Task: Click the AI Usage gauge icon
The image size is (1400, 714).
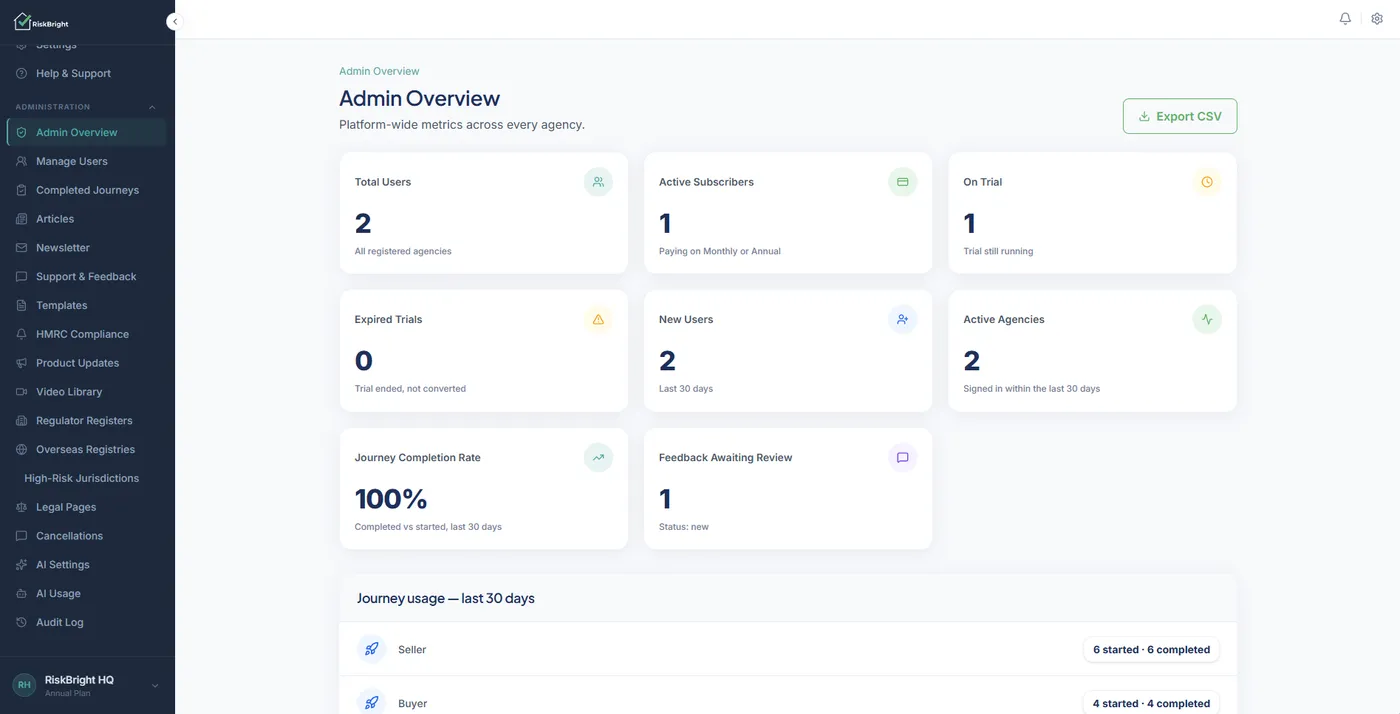Action: (22, 594)
